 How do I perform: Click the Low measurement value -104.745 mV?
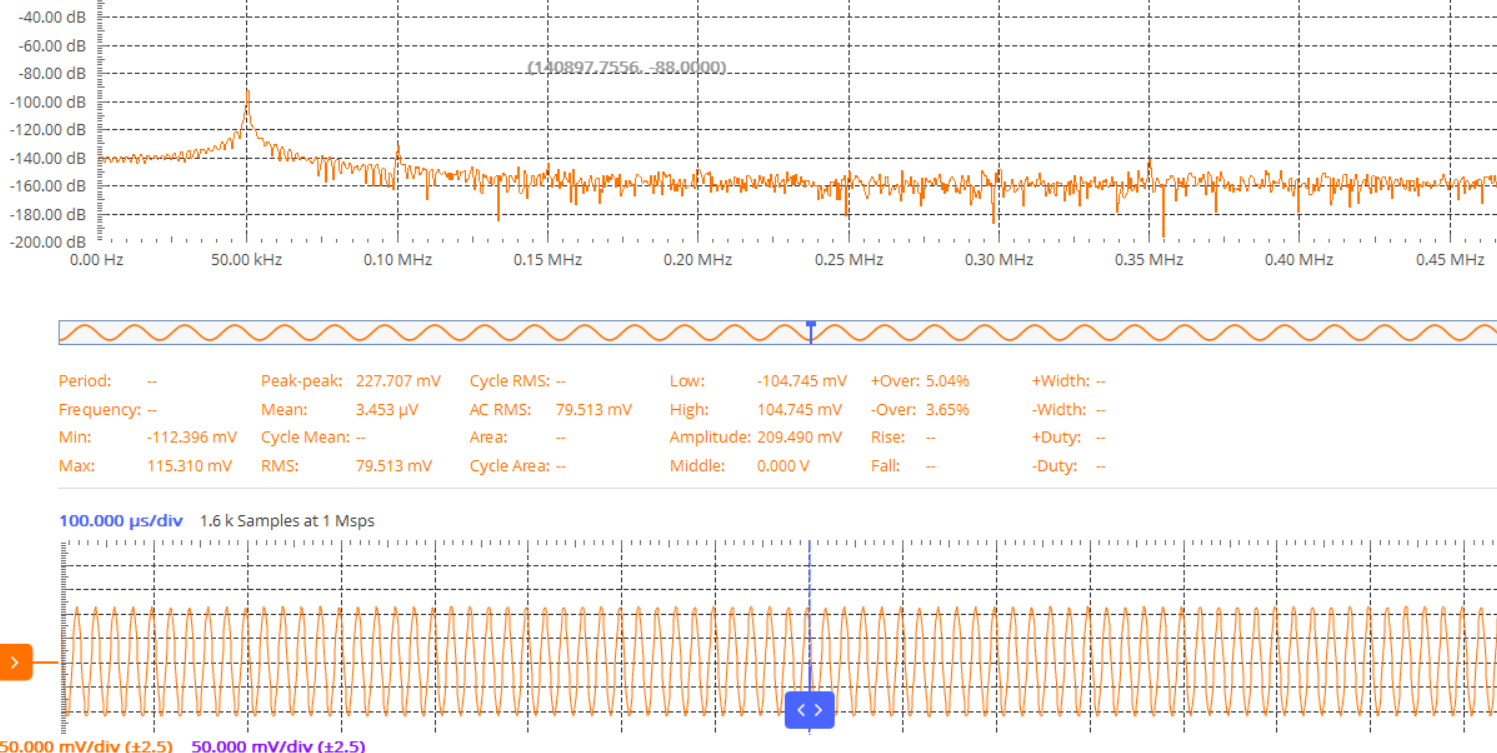[802, 381]
